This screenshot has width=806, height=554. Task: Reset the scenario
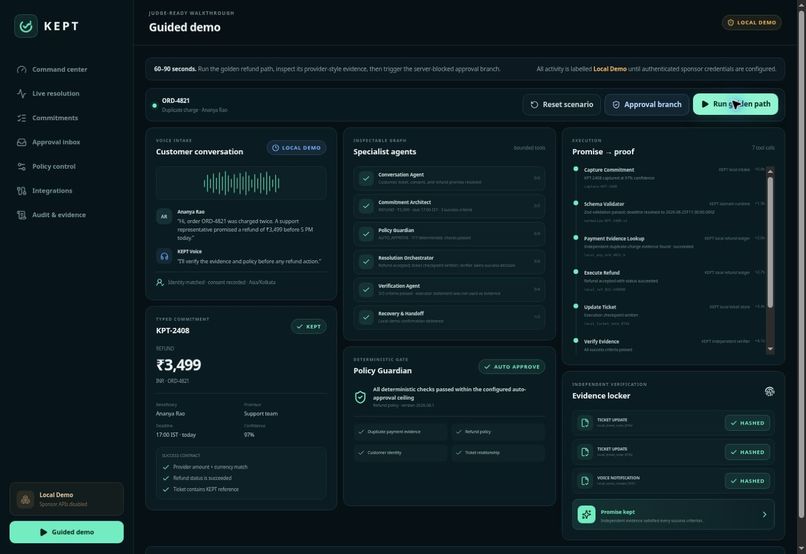coord(561,104)
